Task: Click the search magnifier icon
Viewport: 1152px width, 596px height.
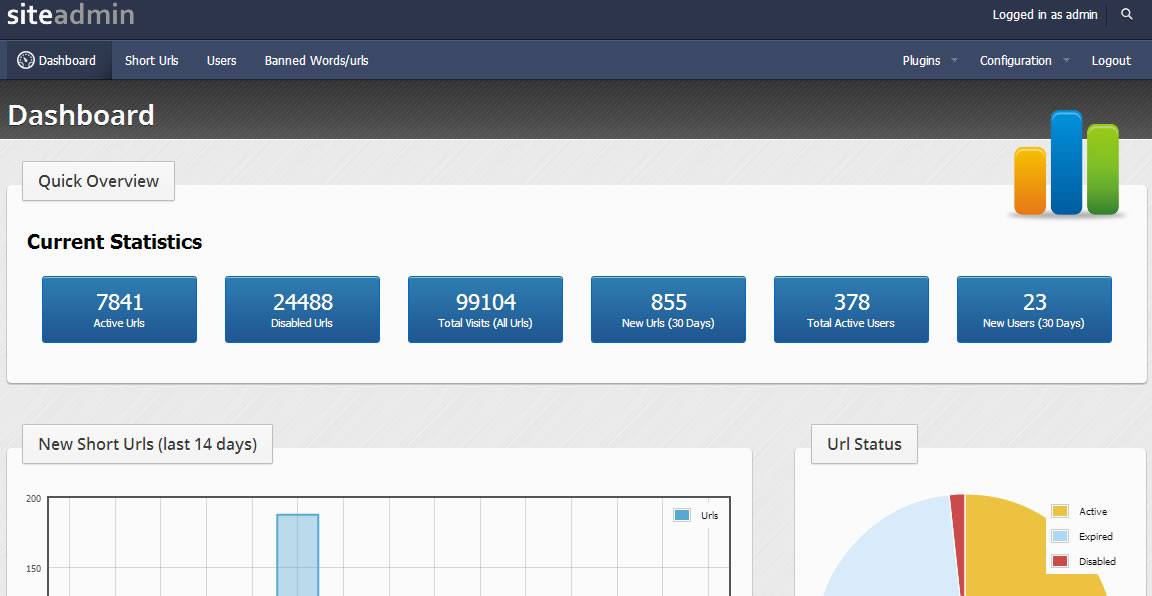Action: pos(1127,15)
